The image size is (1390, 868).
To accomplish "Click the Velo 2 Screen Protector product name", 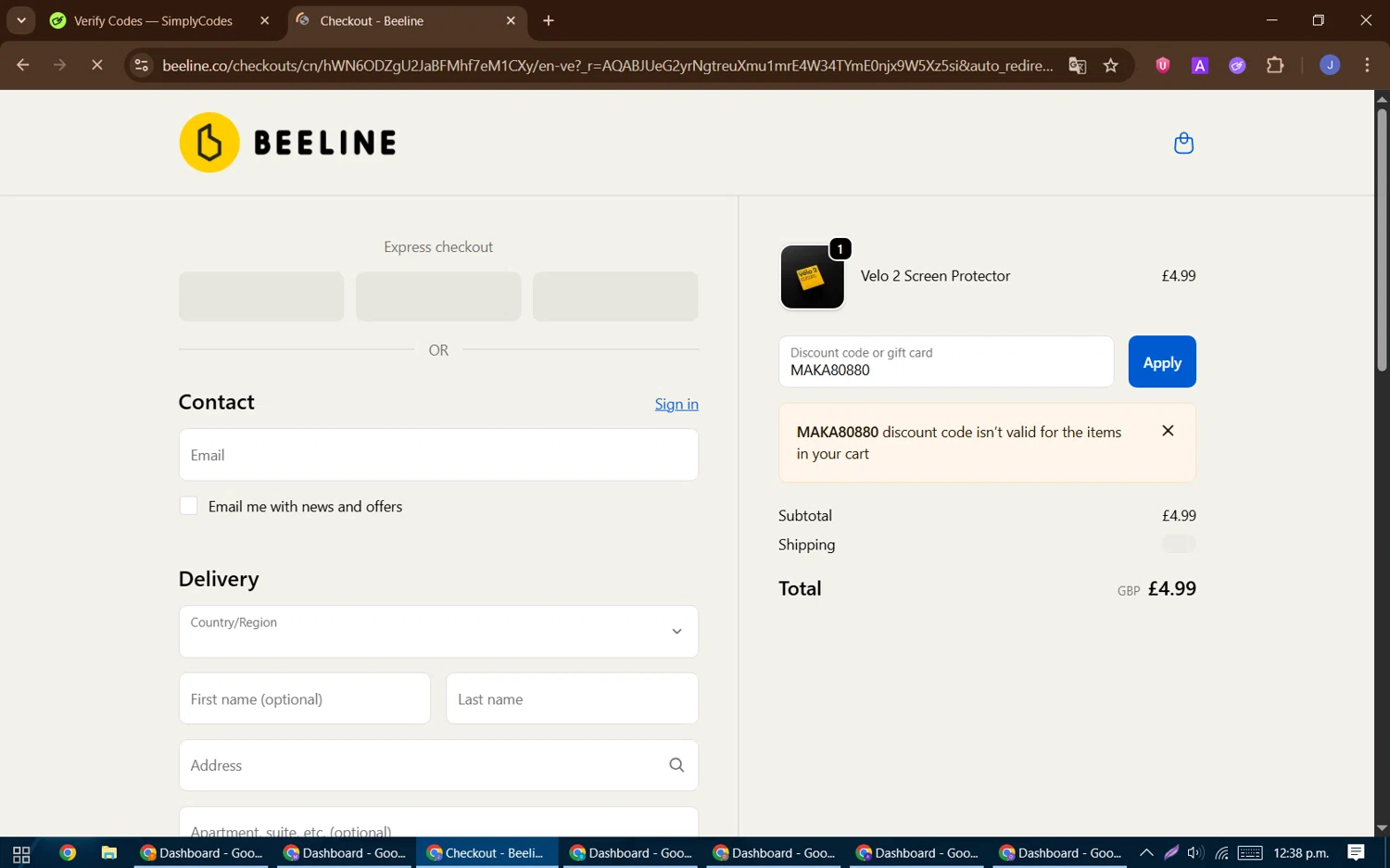I will click(x=935, y=276).
